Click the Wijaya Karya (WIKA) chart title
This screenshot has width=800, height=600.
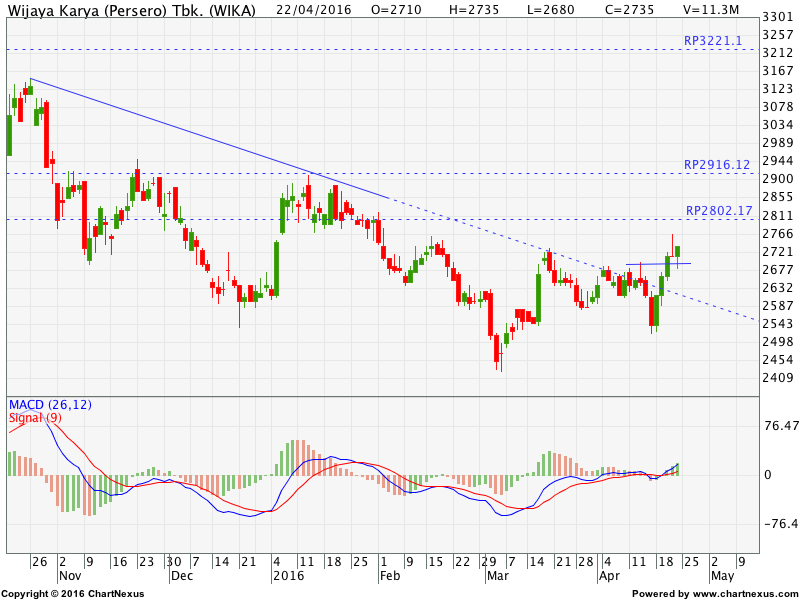pos(131,11)
